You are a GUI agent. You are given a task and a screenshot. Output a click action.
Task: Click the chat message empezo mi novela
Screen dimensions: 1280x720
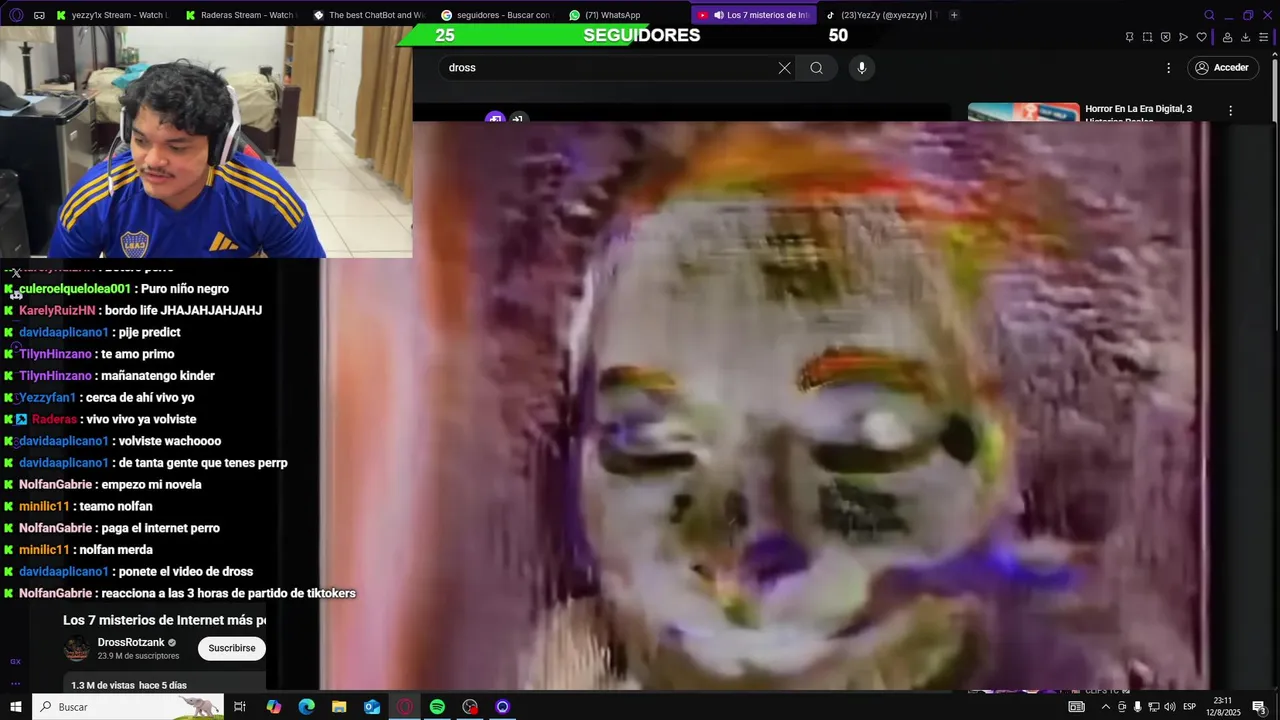click(x=151, y=485)
